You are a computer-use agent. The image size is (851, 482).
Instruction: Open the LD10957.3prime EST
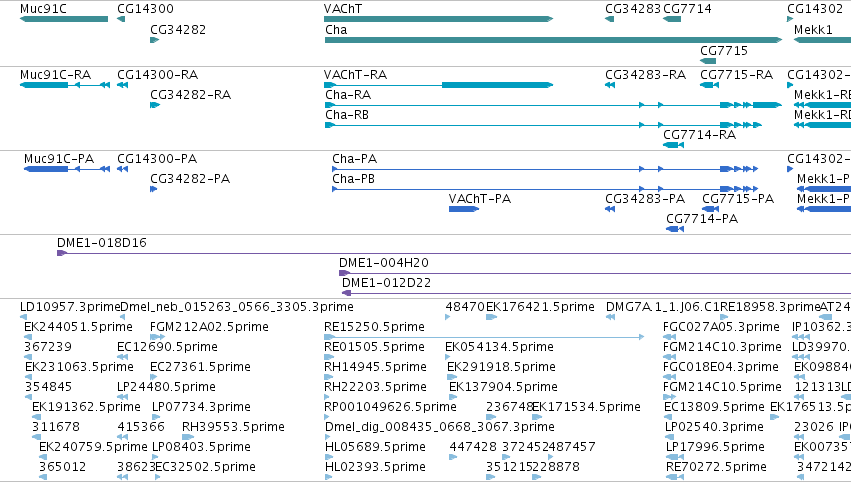(23, 317)
